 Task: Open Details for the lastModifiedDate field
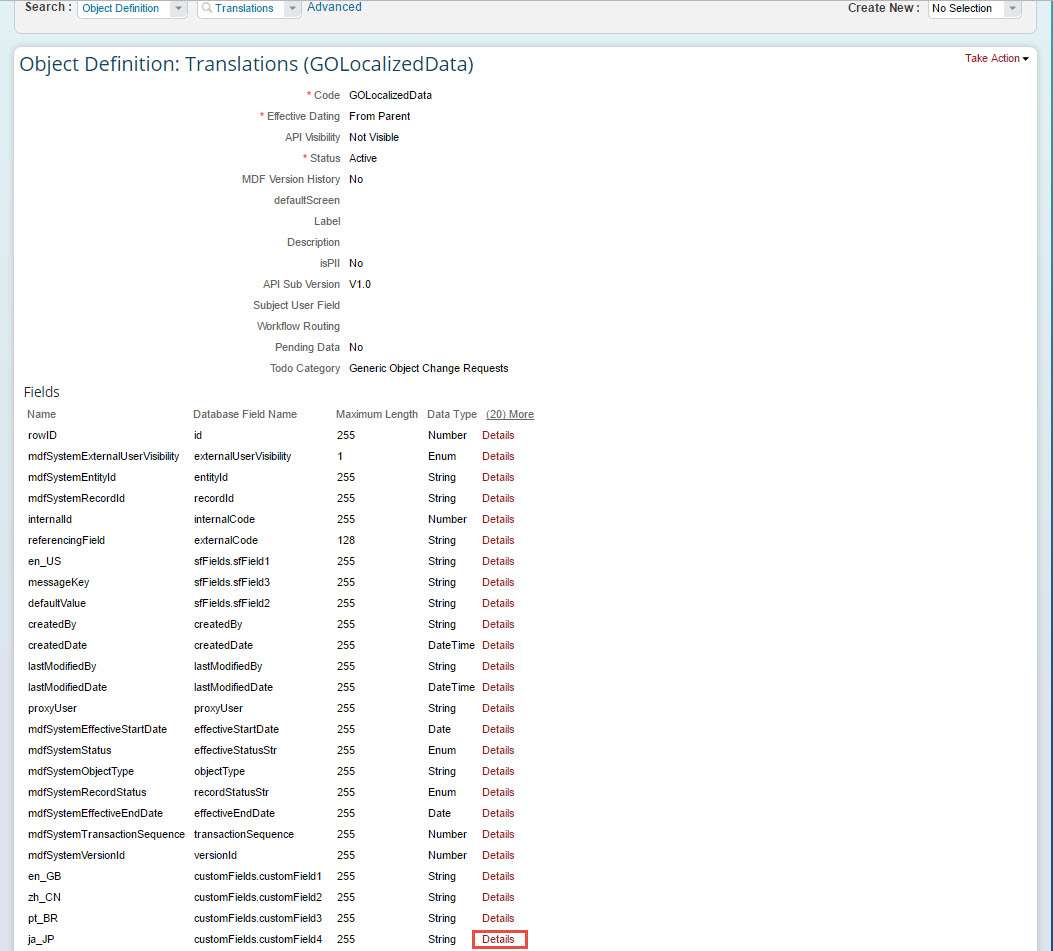pos(498,687)
